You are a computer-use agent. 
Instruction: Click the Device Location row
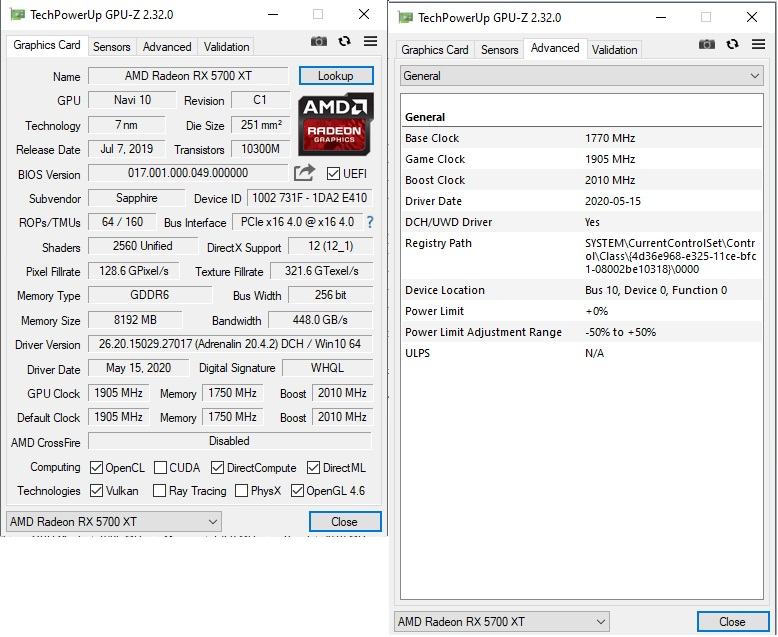pyautogui.click(x=582, y=290)
